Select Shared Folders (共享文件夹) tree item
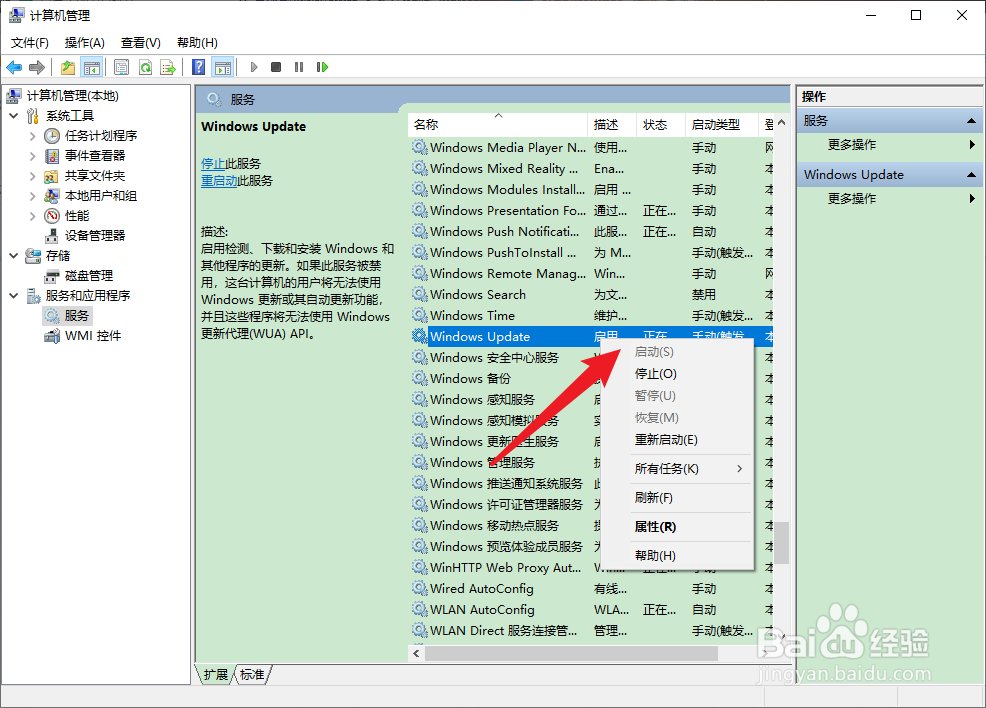Screen dimensions: 986x708 [x=94, y=176]
